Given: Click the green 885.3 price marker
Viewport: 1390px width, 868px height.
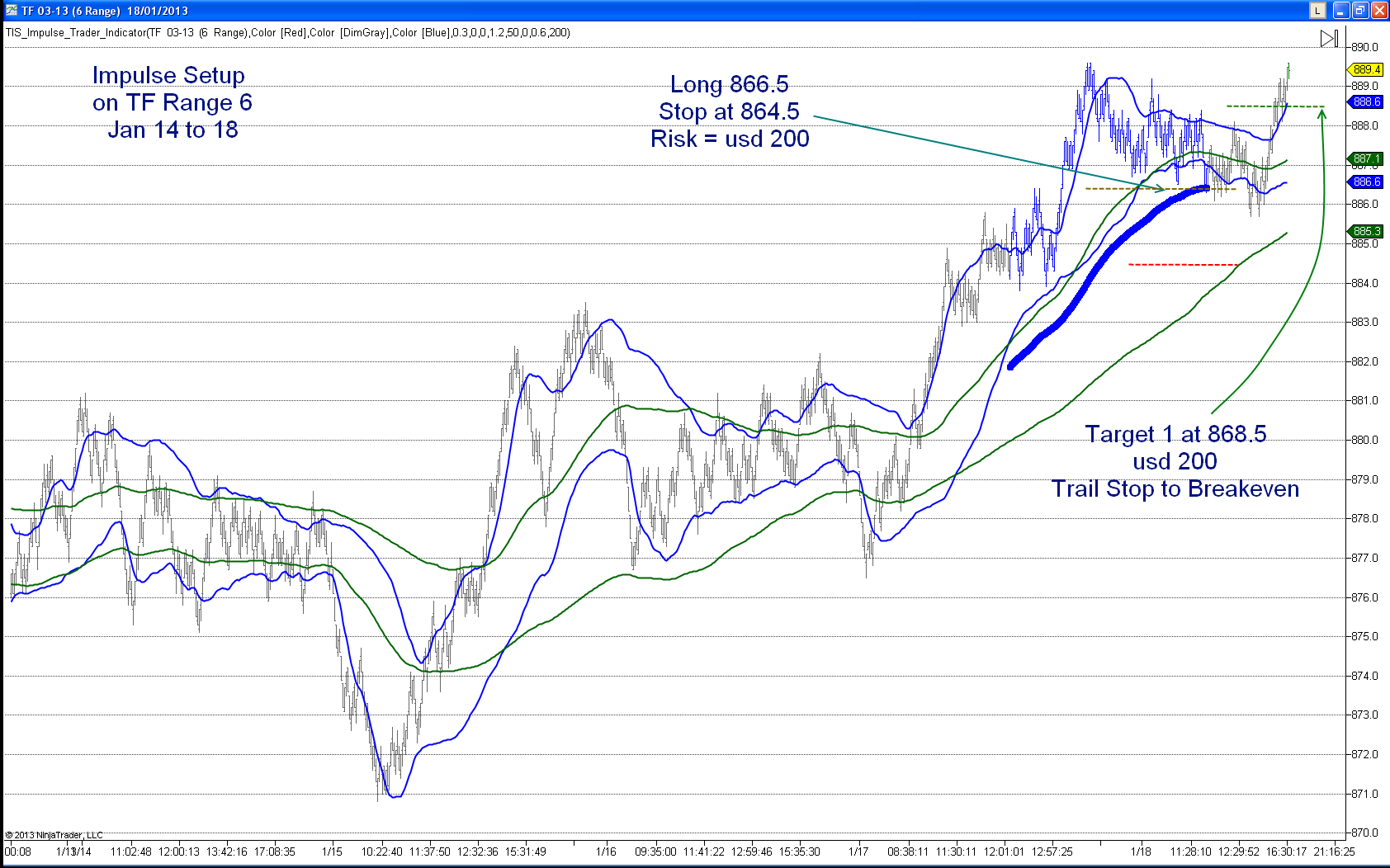Looking at the screenshot, I should 1367,231.
